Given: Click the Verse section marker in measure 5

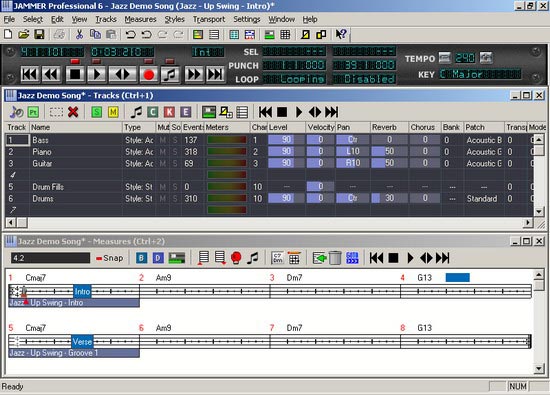Looking at the screenshot, I should (82, 342).
